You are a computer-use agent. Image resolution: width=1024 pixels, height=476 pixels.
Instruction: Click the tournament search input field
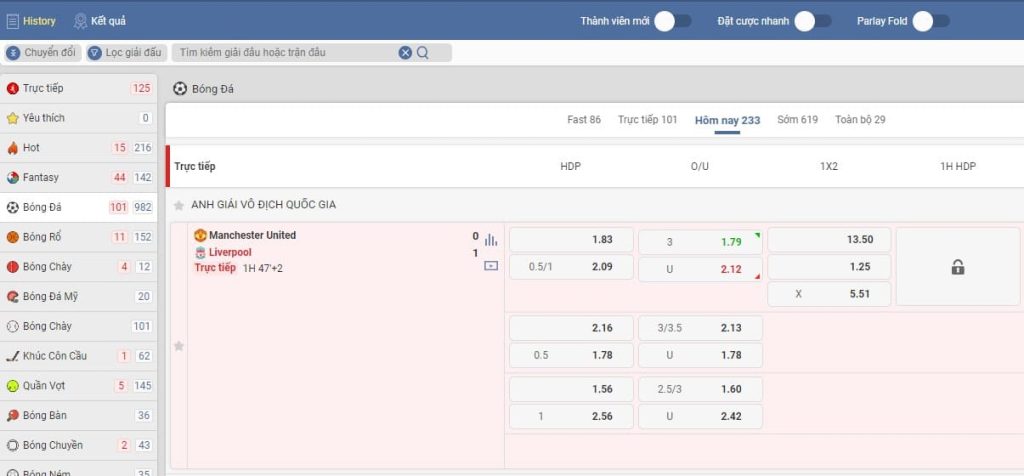[x=285, y=53]
